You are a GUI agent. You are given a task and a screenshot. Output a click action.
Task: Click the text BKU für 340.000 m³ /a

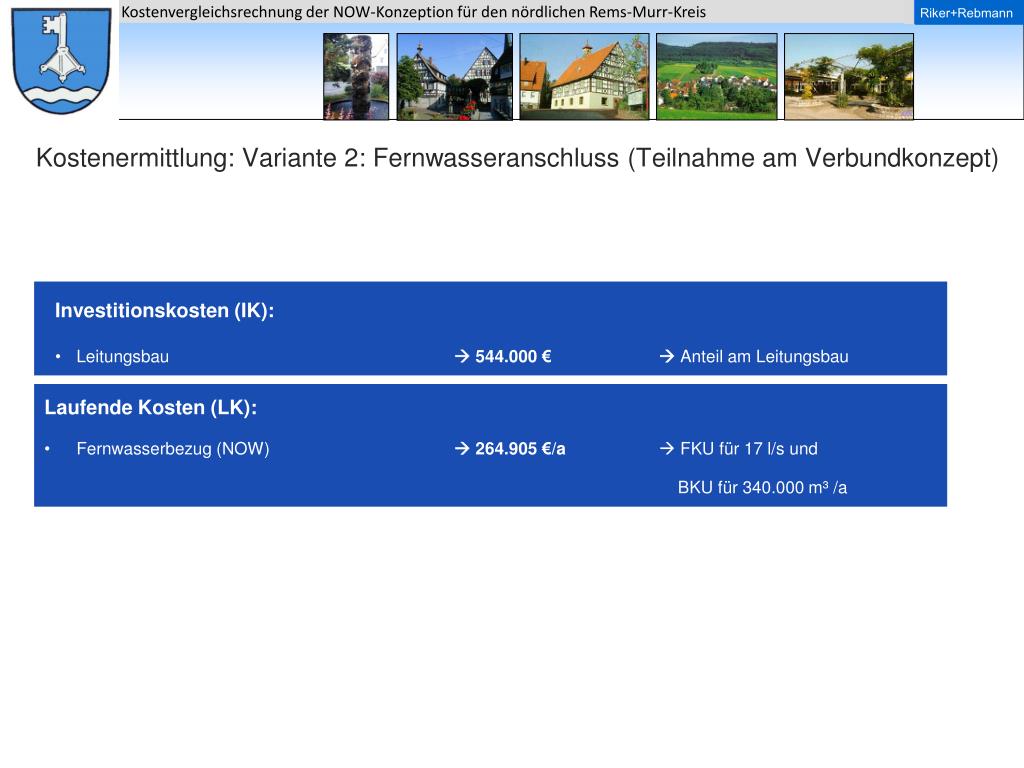[762, 487]
